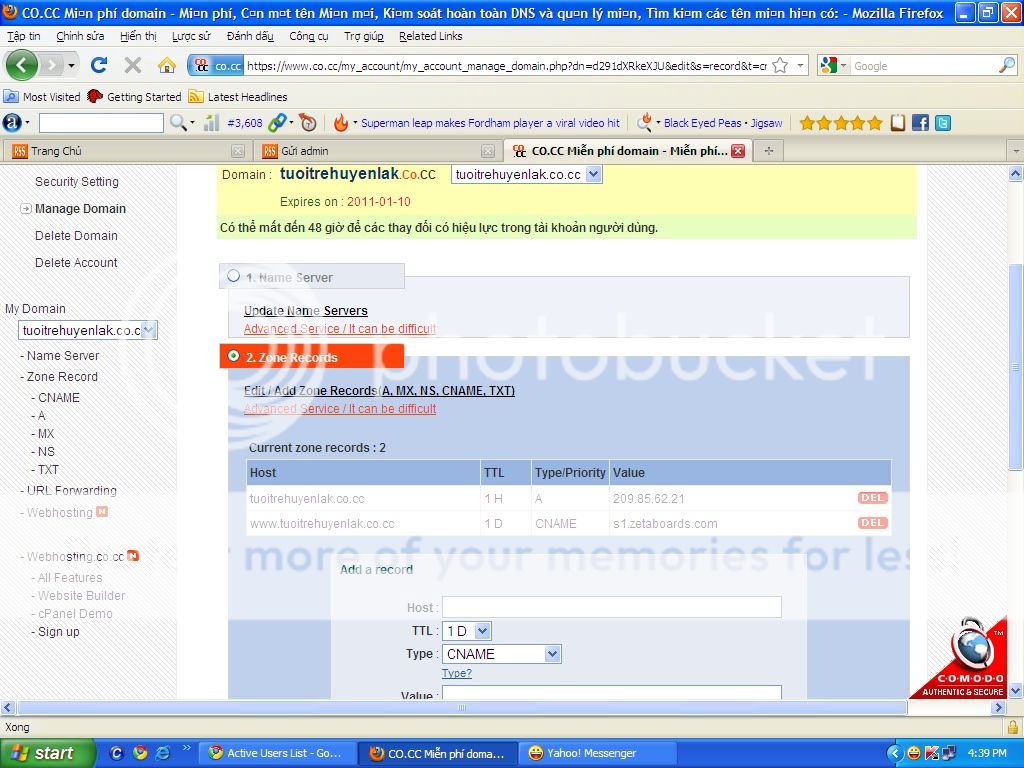This screenshot has width=1024, height=768.
Task: Open the domain selector dropdown at top
Action: pos(526,174)
